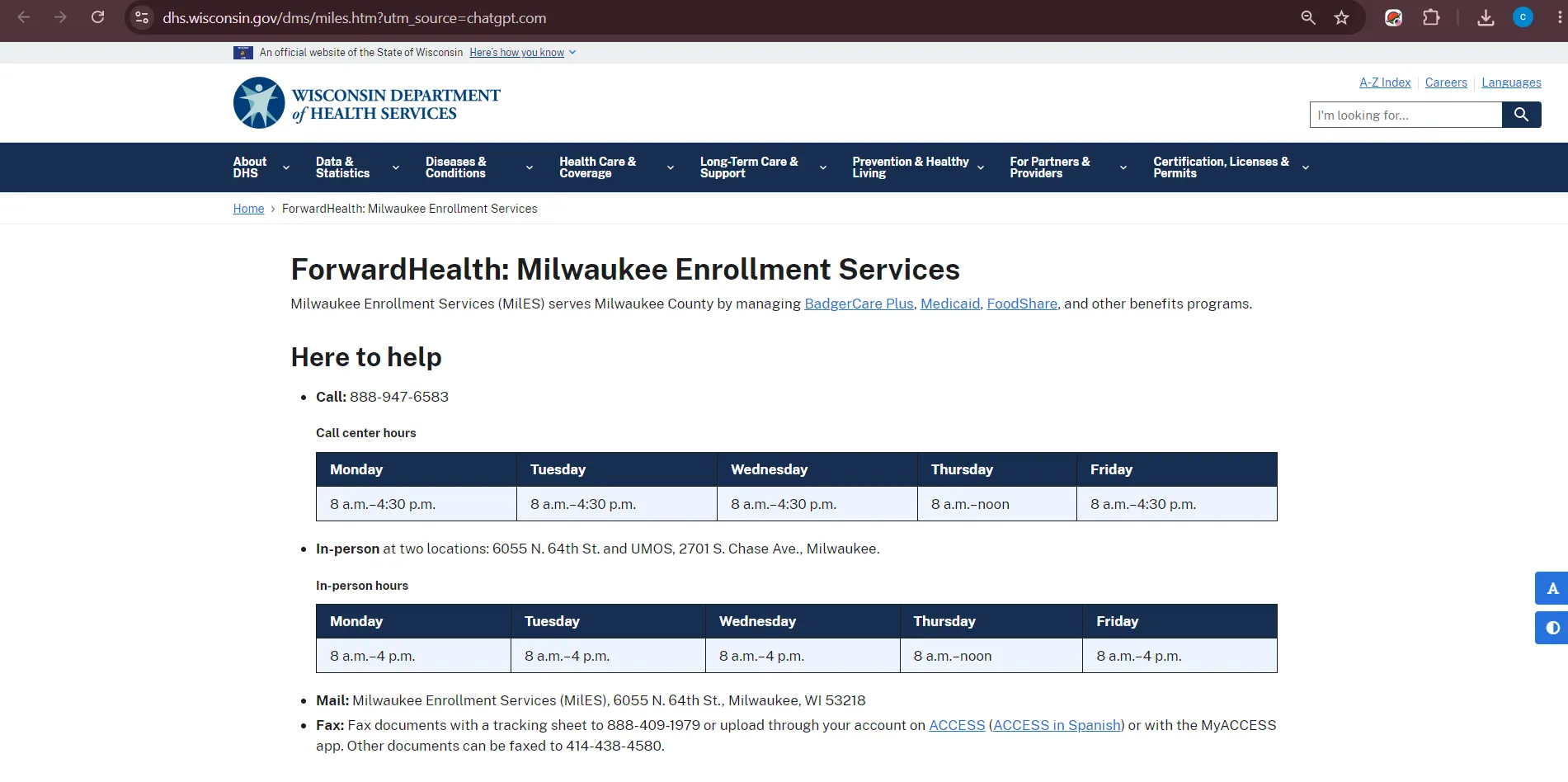Open the text size accessibility button
This screenshot has width=1568, height=782.
pos(1552,588)
